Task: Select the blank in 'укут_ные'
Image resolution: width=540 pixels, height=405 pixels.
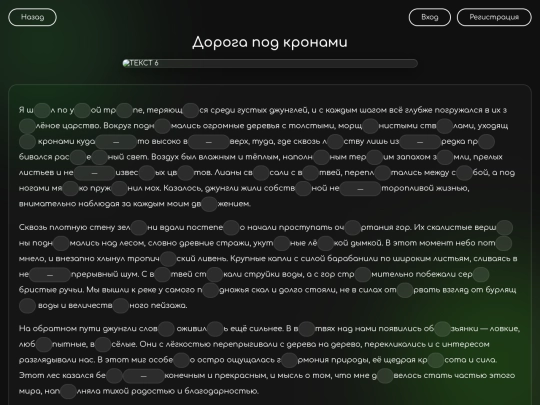Action: (x=282, y=243)
